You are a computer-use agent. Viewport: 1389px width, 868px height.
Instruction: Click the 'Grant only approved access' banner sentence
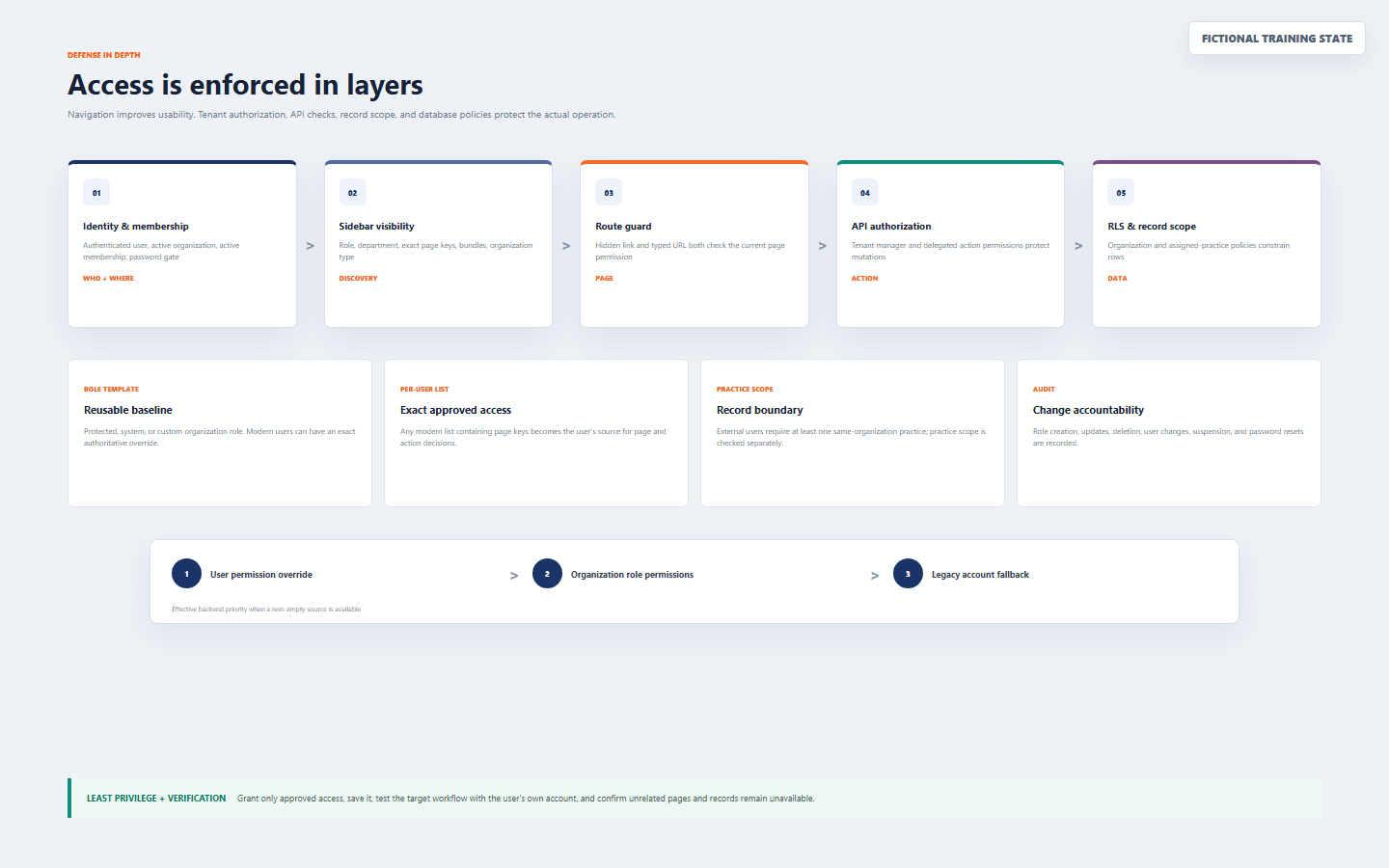526,799
